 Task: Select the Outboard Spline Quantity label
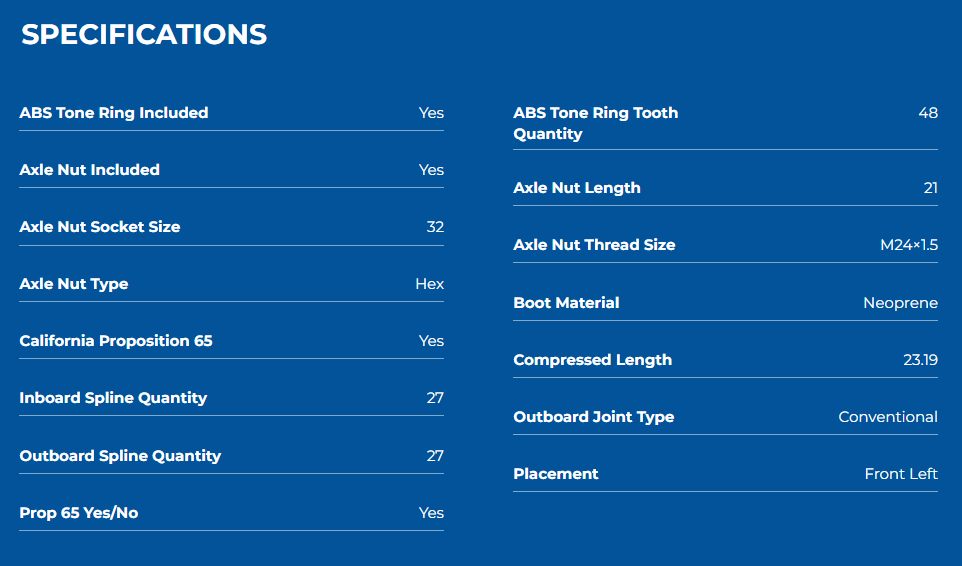pos(120,456)
